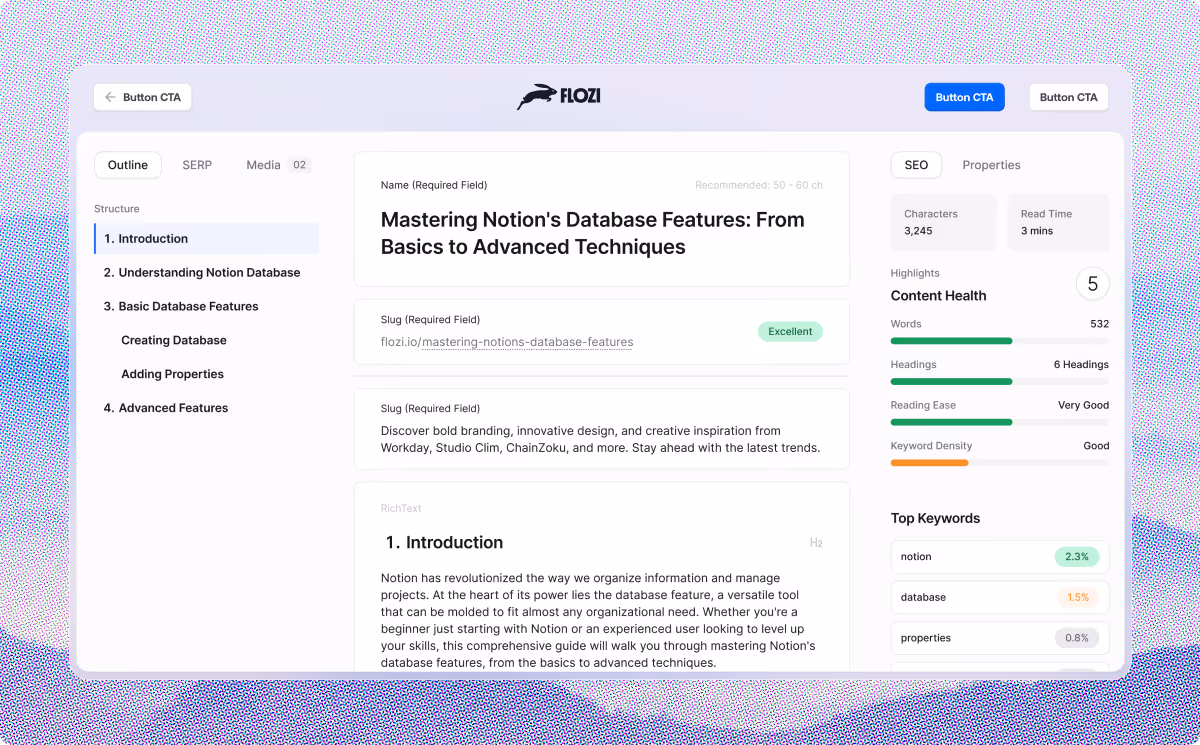This screenshot has height=745, width=1200.
Task: Click the Recommended: 50 - 60 ch hint
Action: (759, 186)
